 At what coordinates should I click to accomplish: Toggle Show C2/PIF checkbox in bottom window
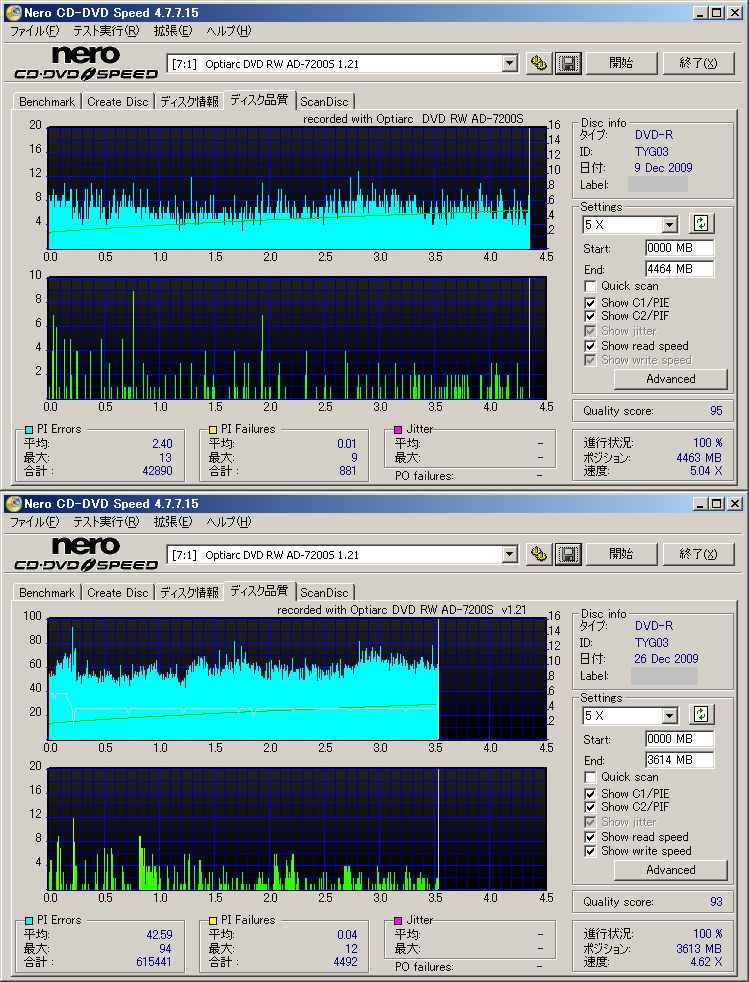tap(590, 807)
